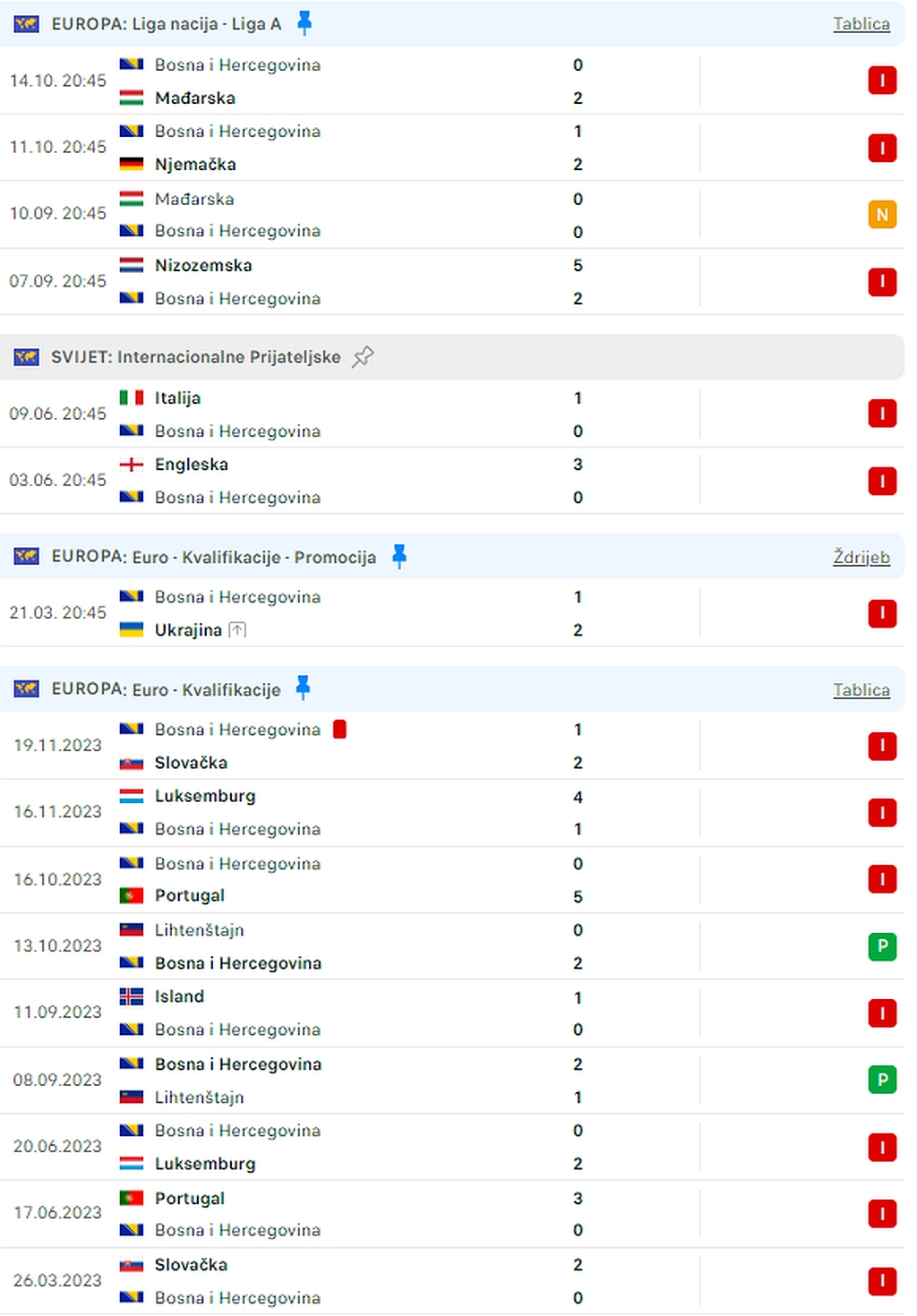
Task: Click the orange draw badge for 10.09. match
Action: click(x=882, y=215)
